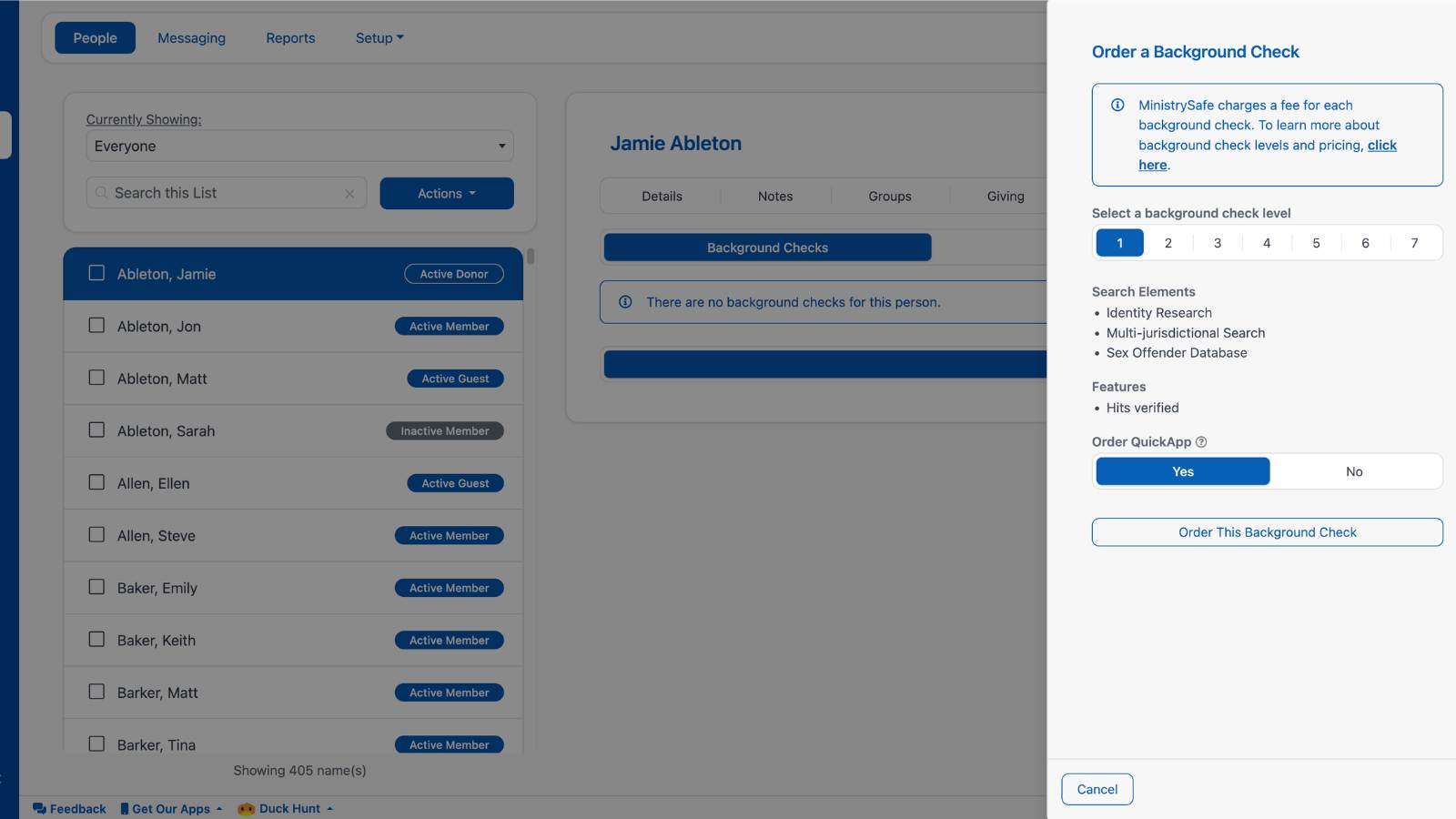1456x819 pixels.
Task: Select No for Order QuickApp
Action: pos(1354,471)
